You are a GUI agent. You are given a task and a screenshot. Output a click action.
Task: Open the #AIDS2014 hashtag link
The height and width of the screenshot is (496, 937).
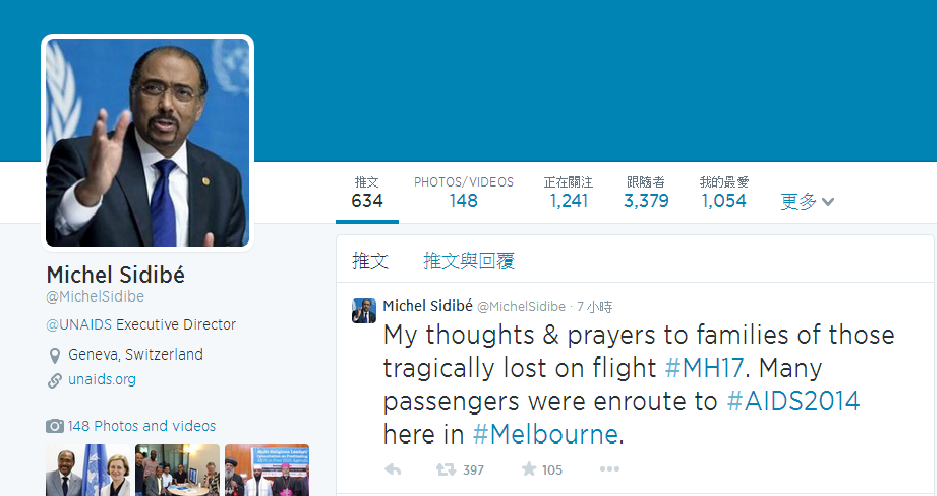(x=793, y=402)
